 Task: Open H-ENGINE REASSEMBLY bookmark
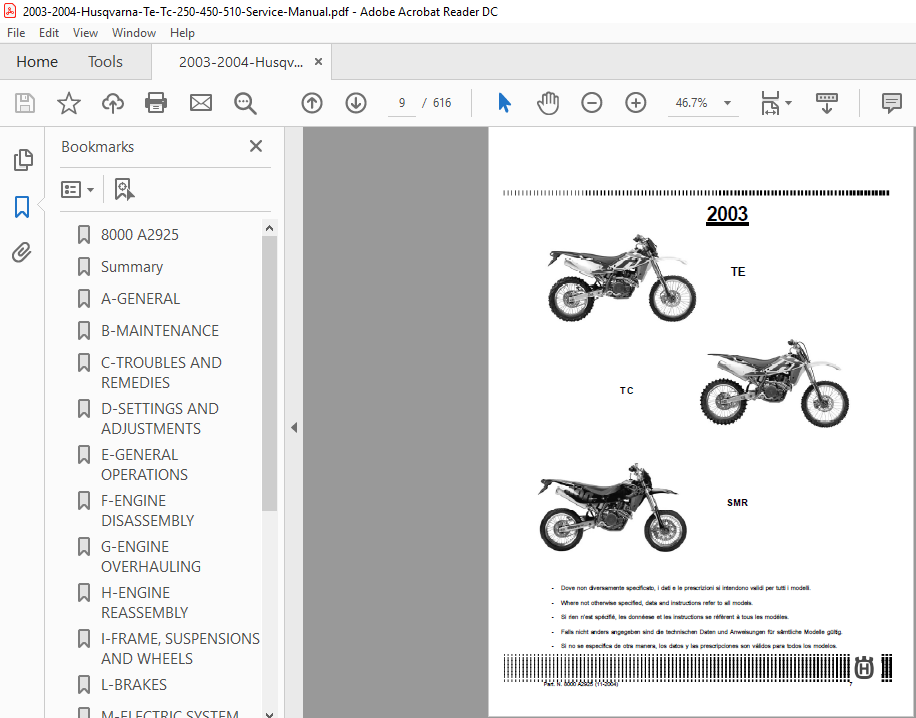(x=144, y=603)
